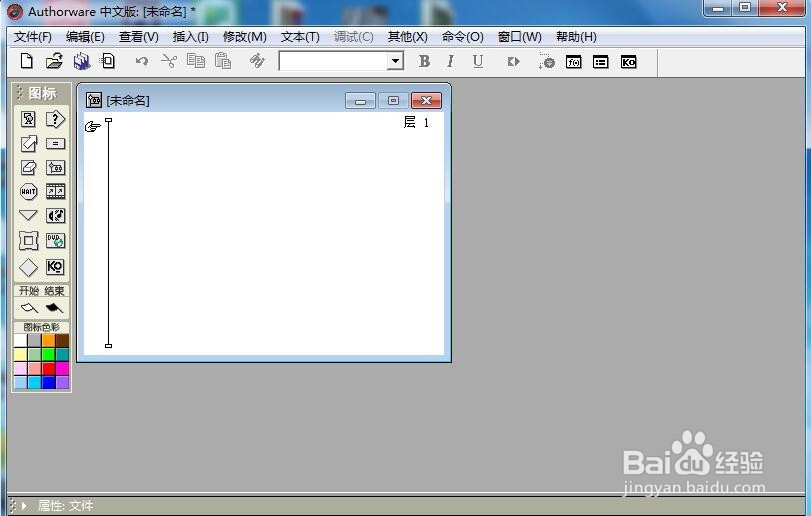The width and height of the screenshot is (811, 516).
Task: Open the 插入(I) menu
Action: pyautogui.click(x=191, y=37)
